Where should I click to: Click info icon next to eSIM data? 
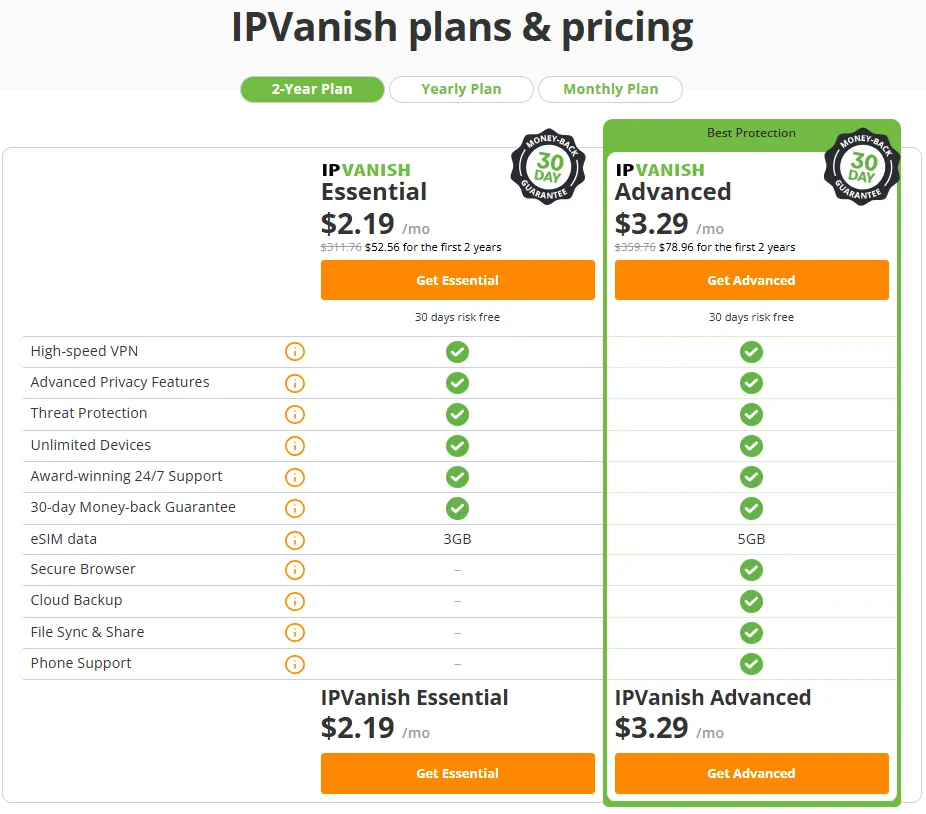click(294, 540)
